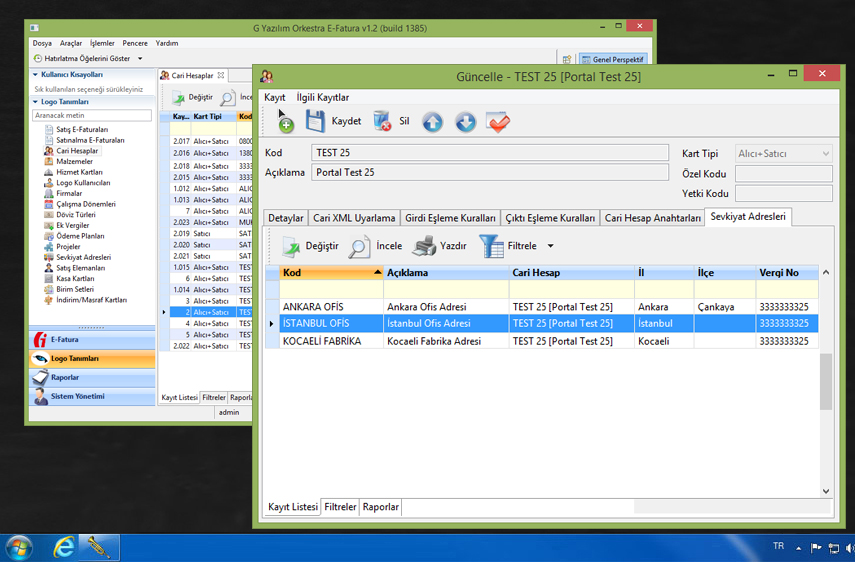Open the Filtrele dropdown arrow
Screen dimensions: 855x562
pos(550,246)
